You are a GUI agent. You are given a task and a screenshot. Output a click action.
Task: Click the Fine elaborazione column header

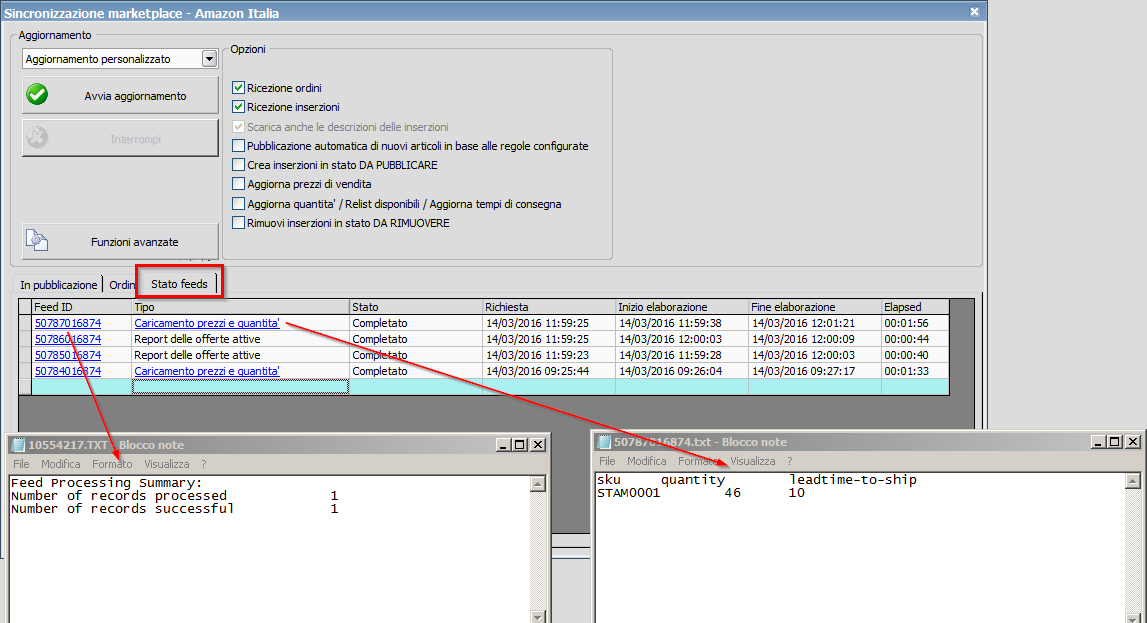click(815, 307)
